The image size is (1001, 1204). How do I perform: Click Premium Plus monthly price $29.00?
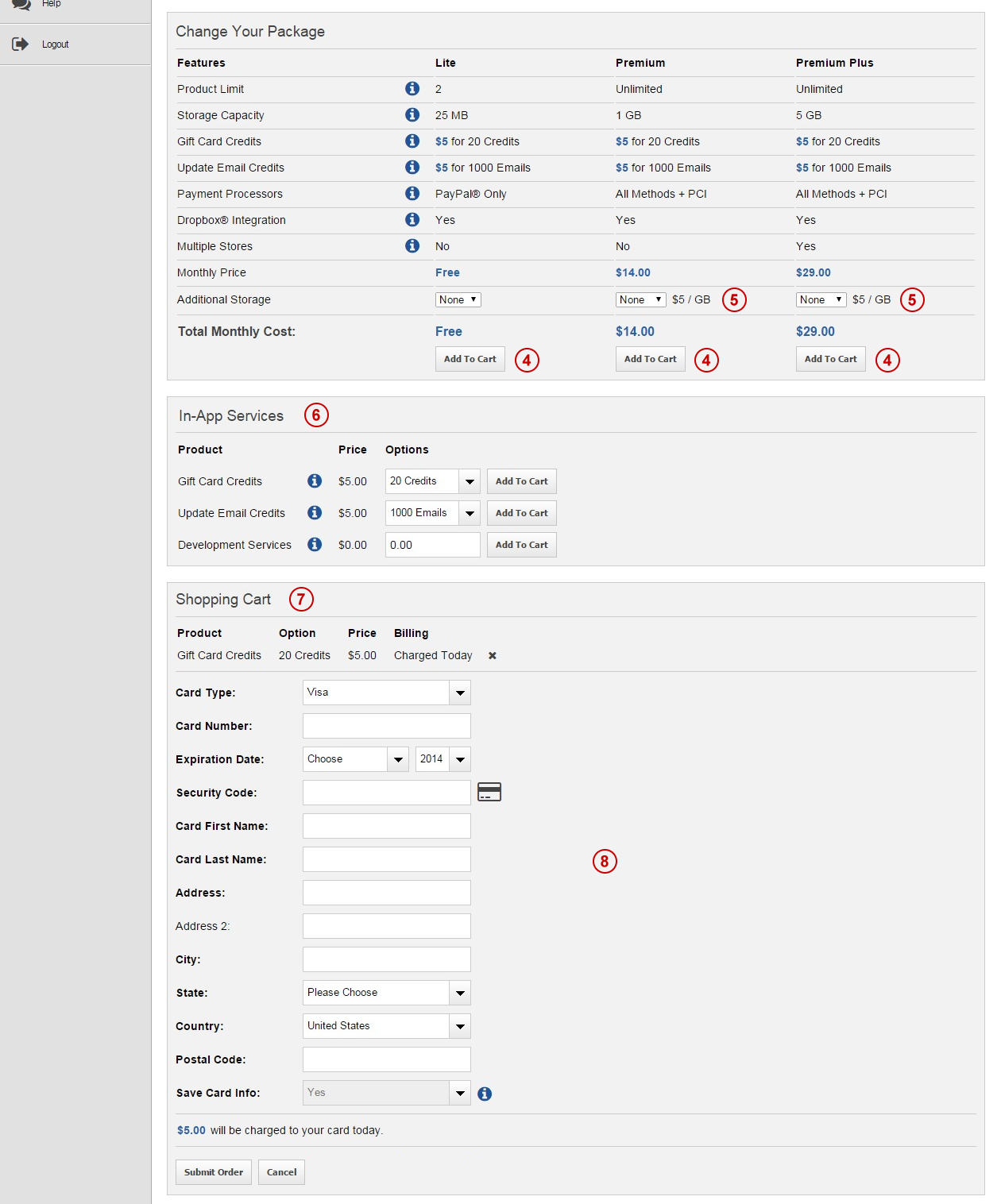click(814, 272)
